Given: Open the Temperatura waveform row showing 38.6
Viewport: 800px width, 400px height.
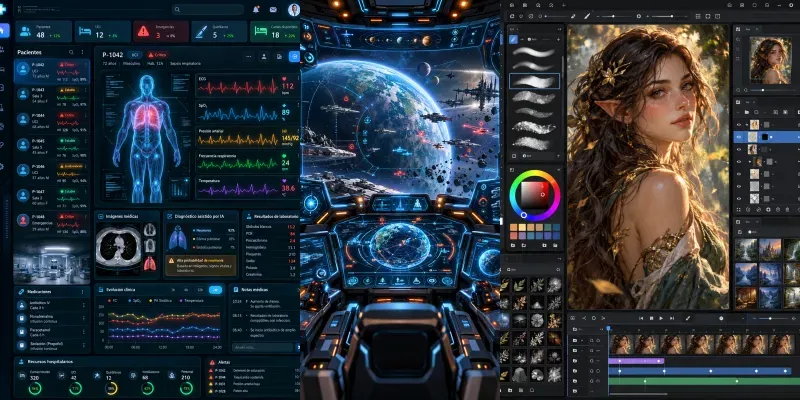Looking at the screenshot, I should (x=247, y=188).
